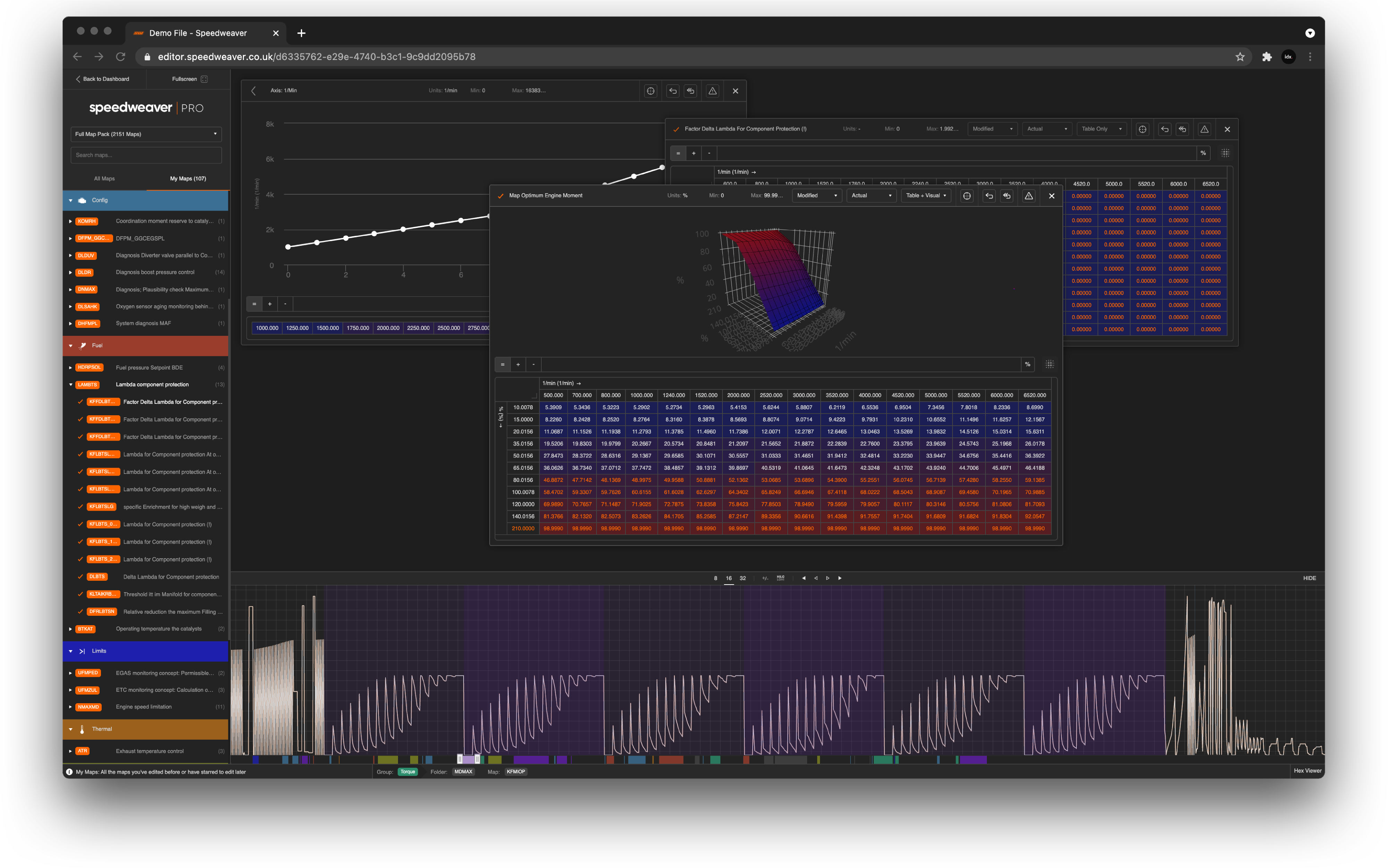
Task: Click into the Search maps input field
Action: point(146,155)
